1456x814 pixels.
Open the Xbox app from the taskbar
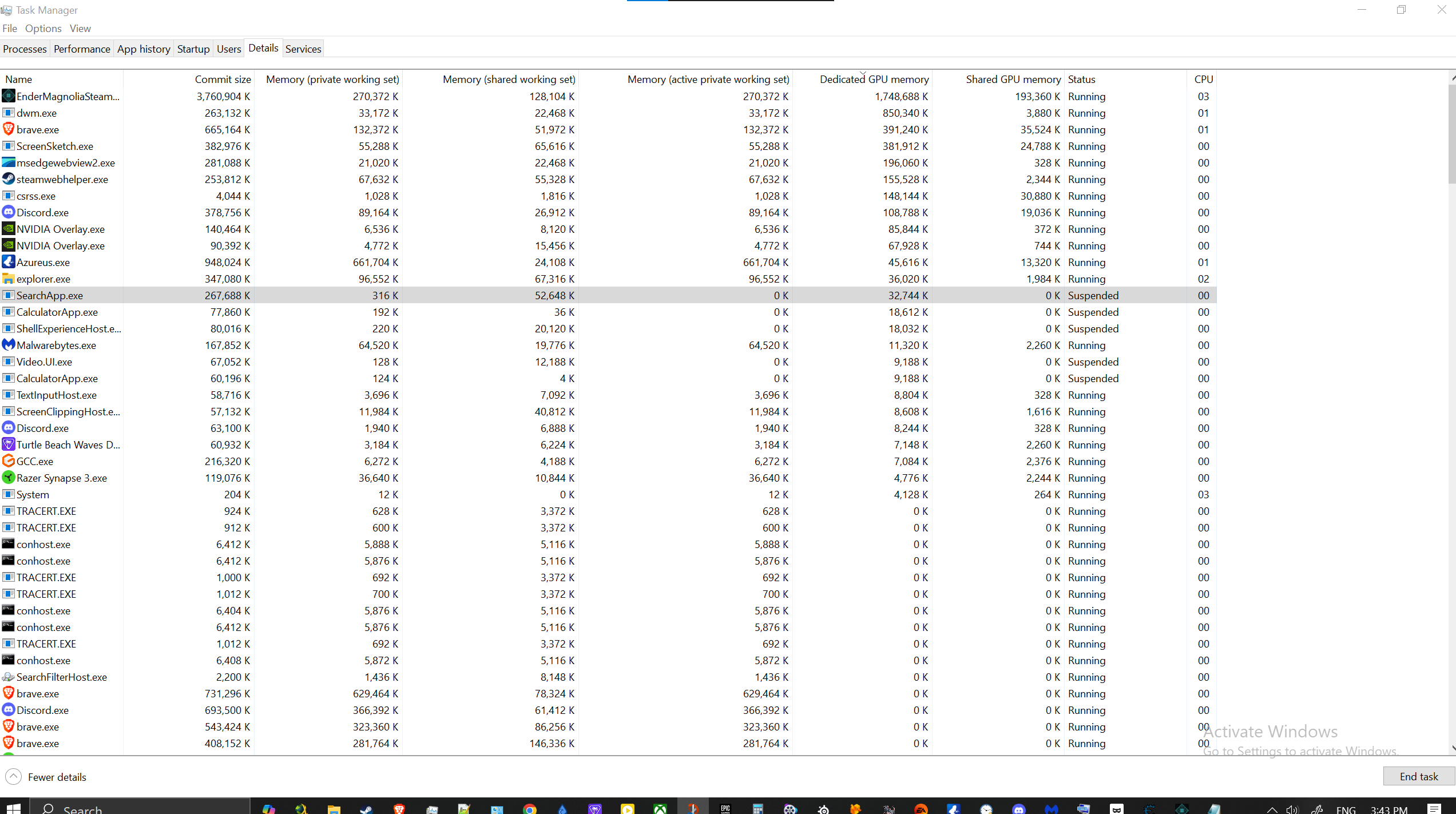(660, 809)
